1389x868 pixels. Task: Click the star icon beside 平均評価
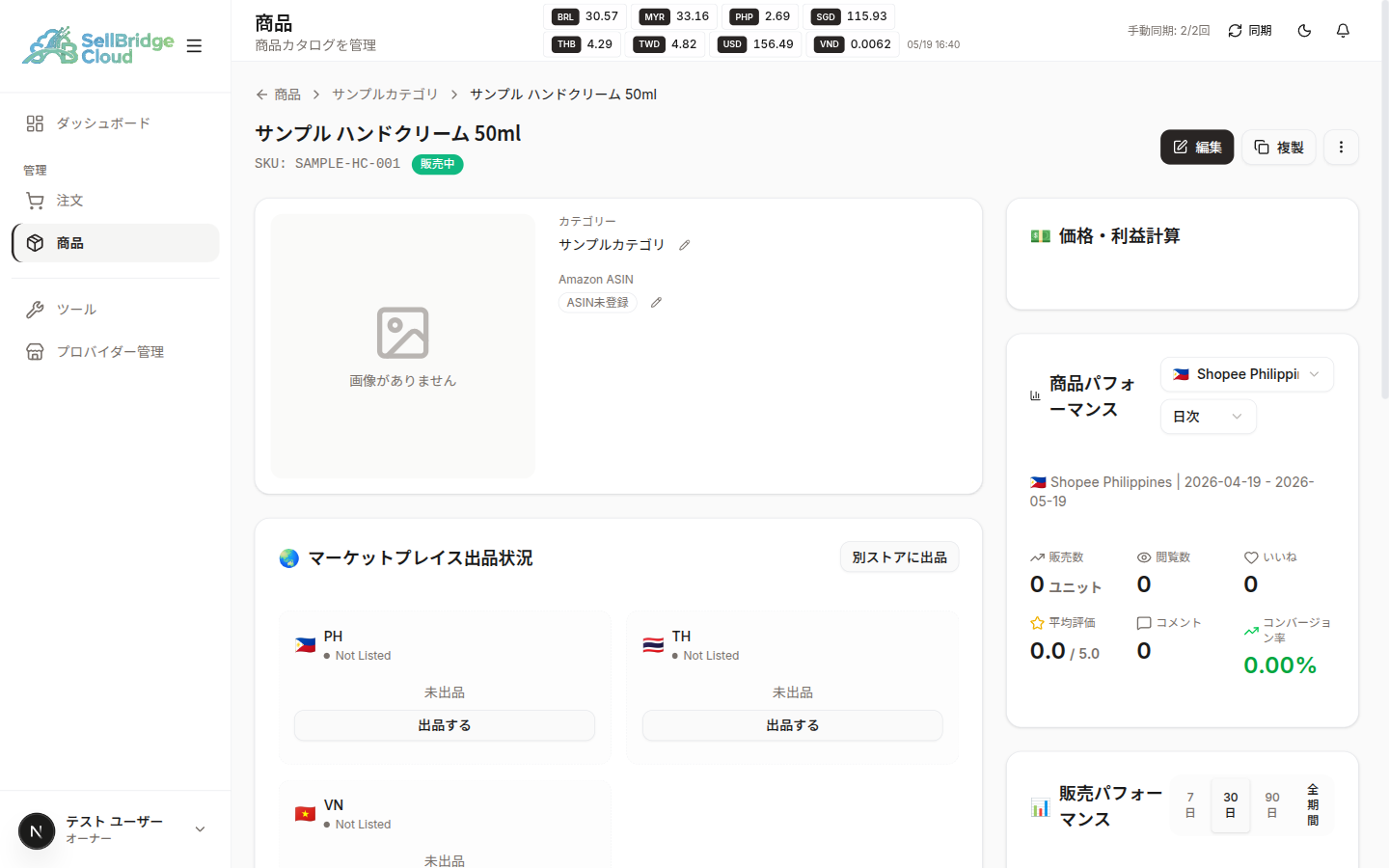point(1037,623)
